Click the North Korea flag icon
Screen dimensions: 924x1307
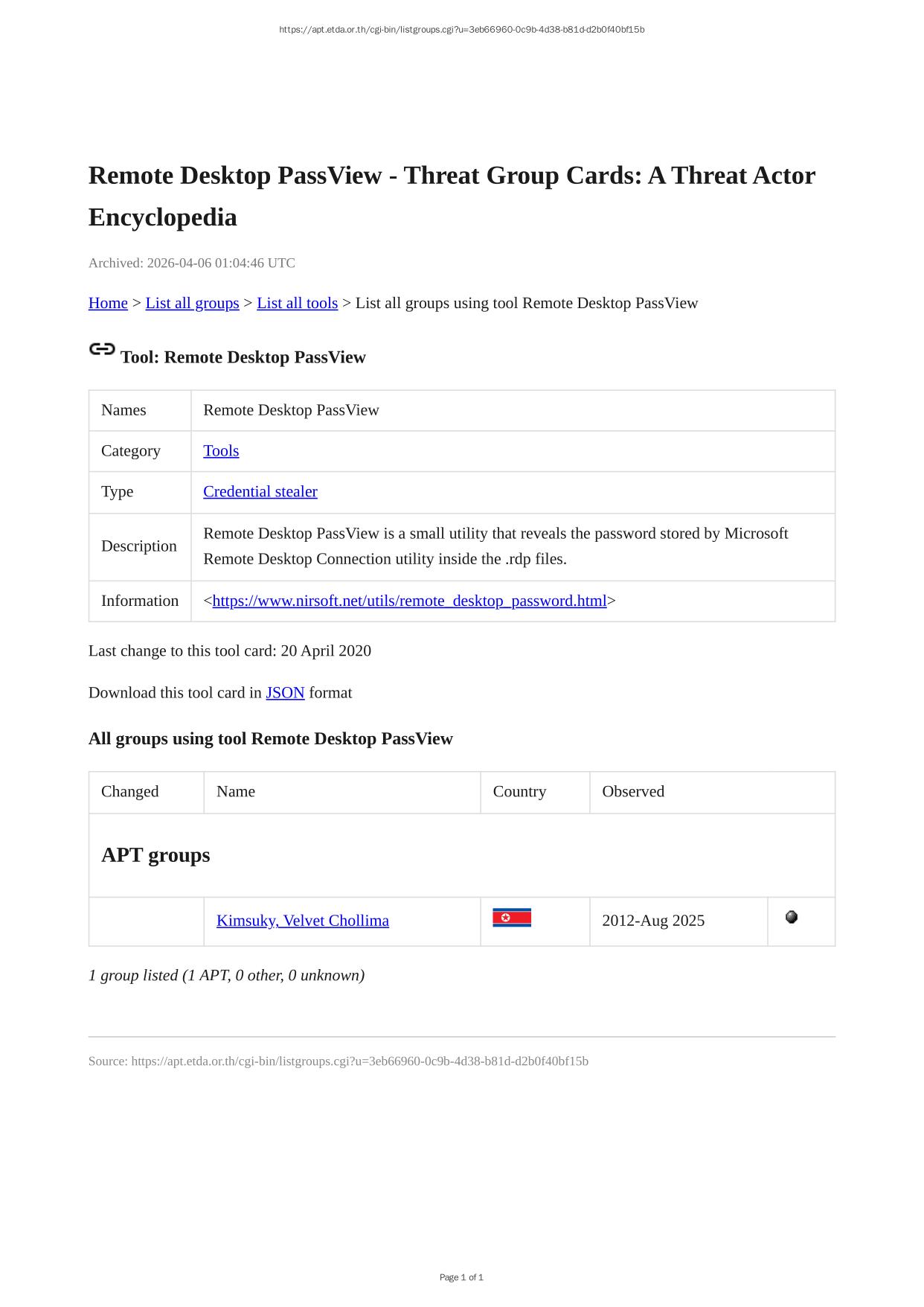(x=512, y=918)
